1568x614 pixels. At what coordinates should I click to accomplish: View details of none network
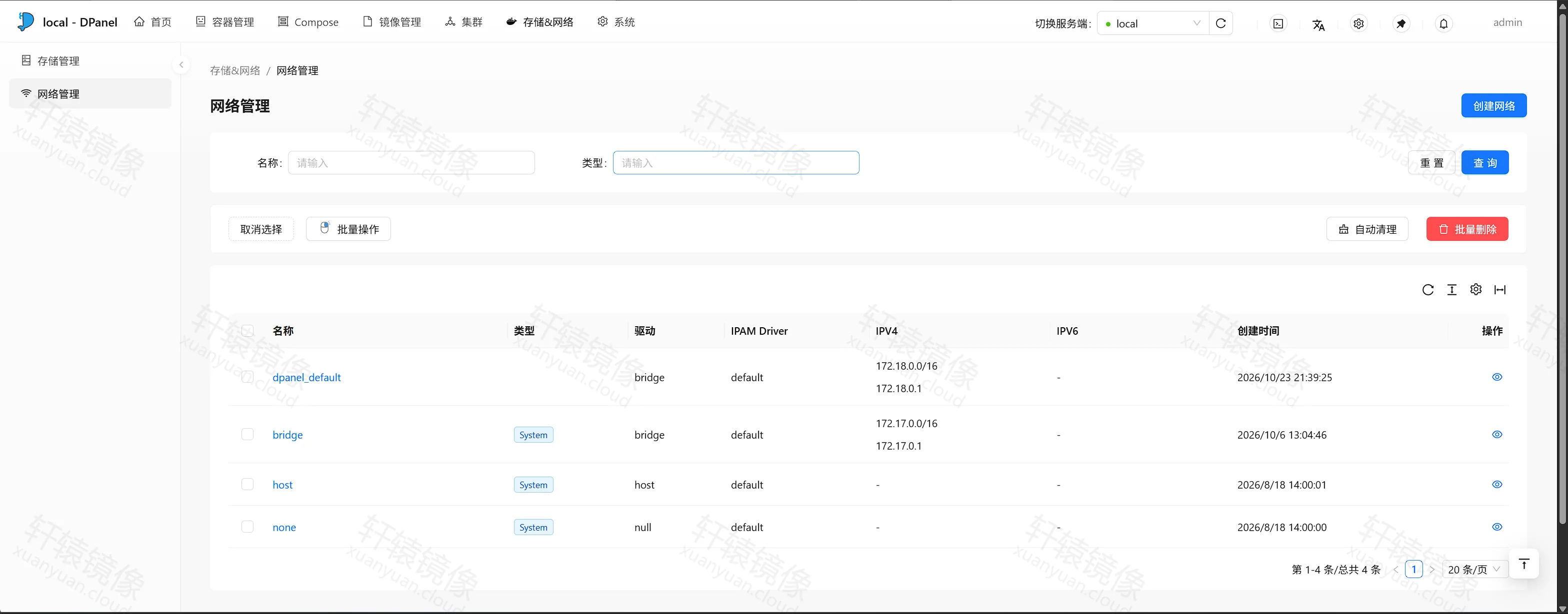tap(1497, 527)
